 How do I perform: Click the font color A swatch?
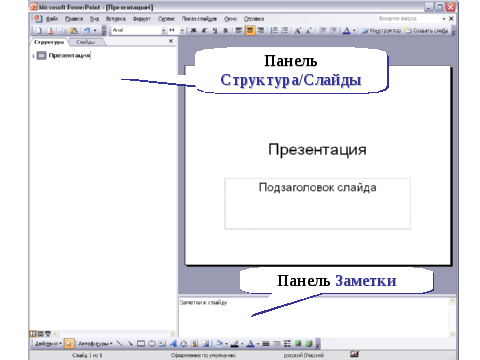point(347,30)
